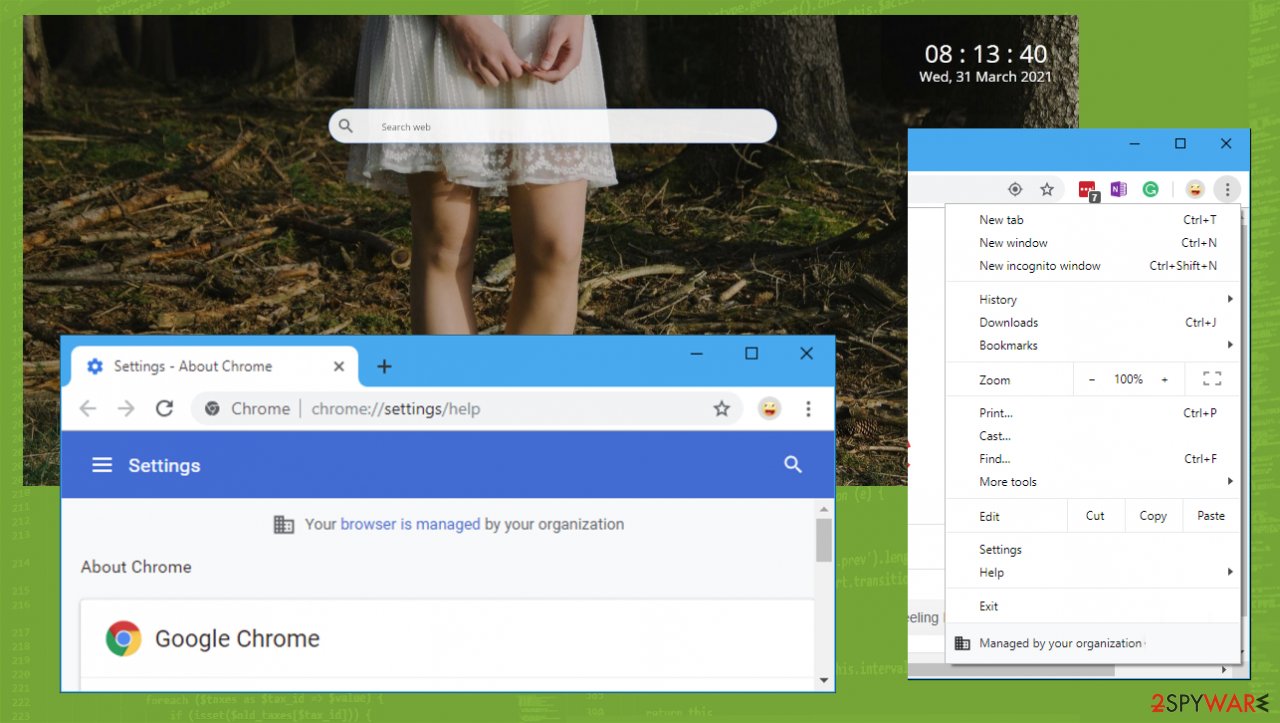Click the organization building icon in Settings
This screenshot has width=1280, height=723.
pyautogui.click(x=284, y=524)
